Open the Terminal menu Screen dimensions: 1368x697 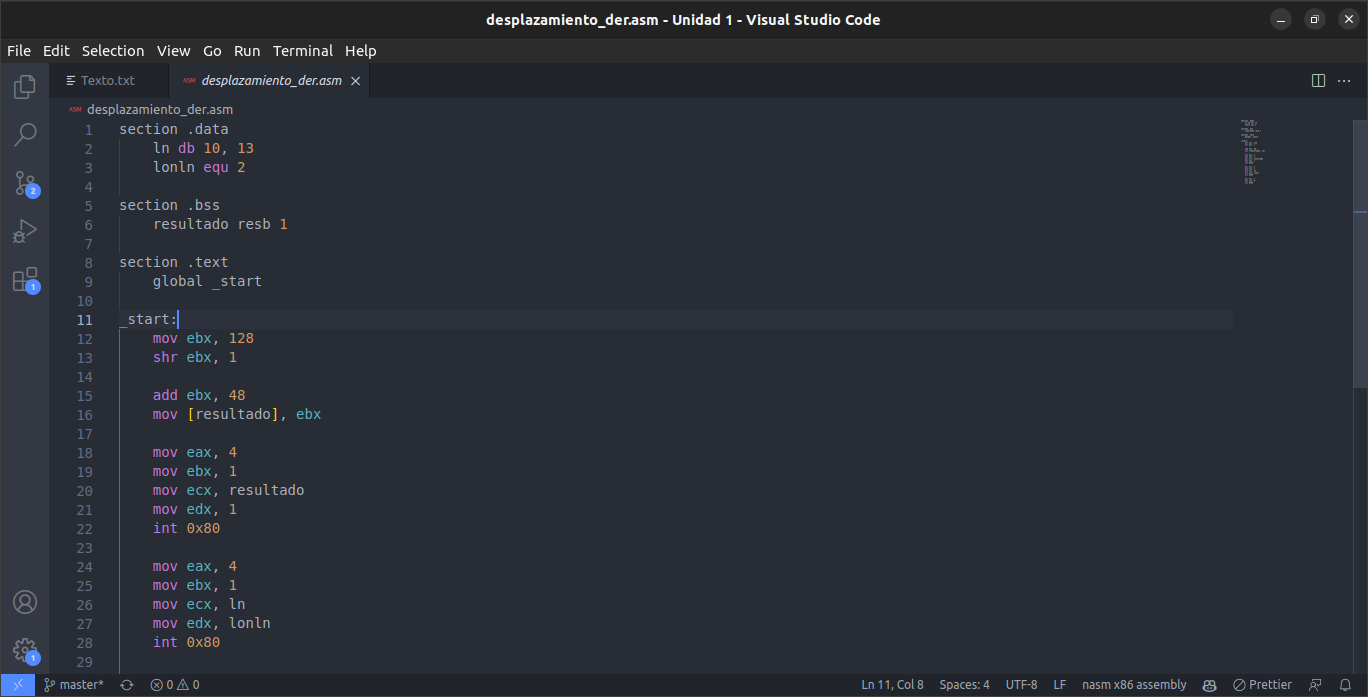point(303,51)
